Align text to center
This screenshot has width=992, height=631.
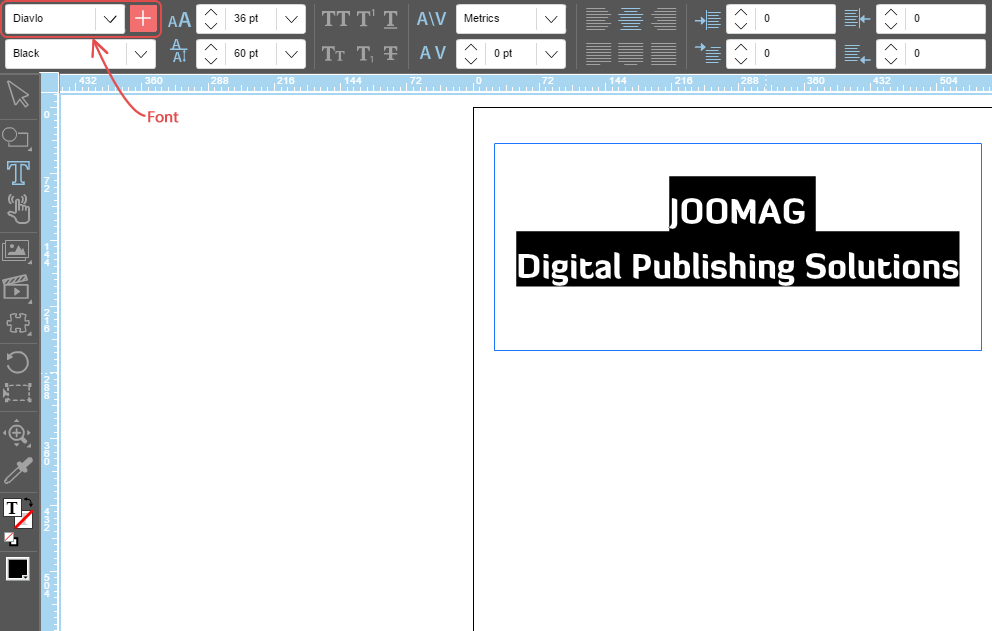click(x=630, y=19)
